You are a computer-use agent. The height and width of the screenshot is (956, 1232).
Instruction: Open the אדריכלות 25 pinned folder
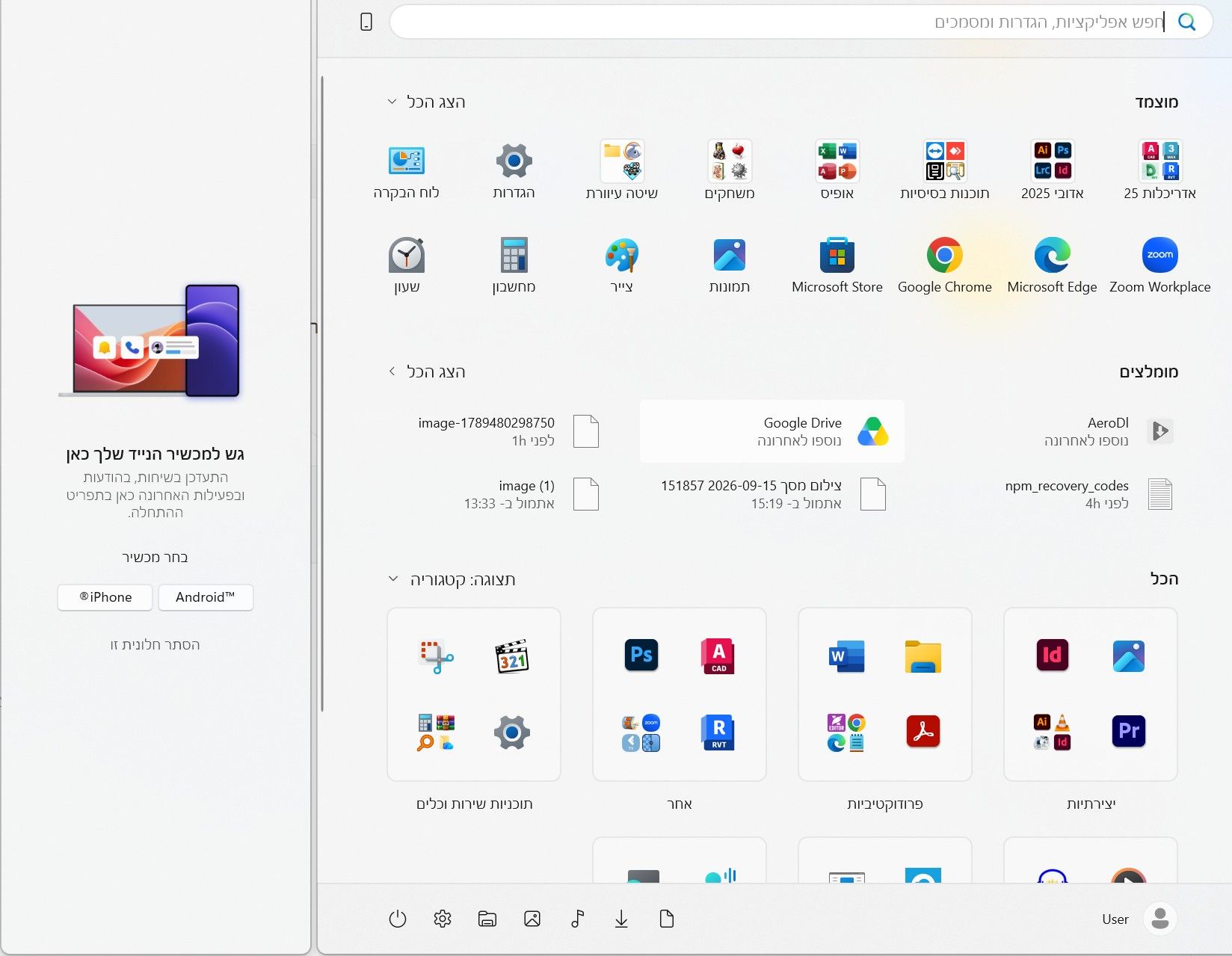pyautogui.click(x=1159, y=171)
